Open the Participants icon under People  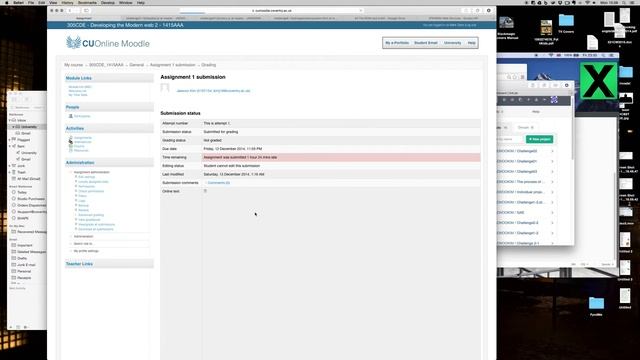tap(71, 116)
